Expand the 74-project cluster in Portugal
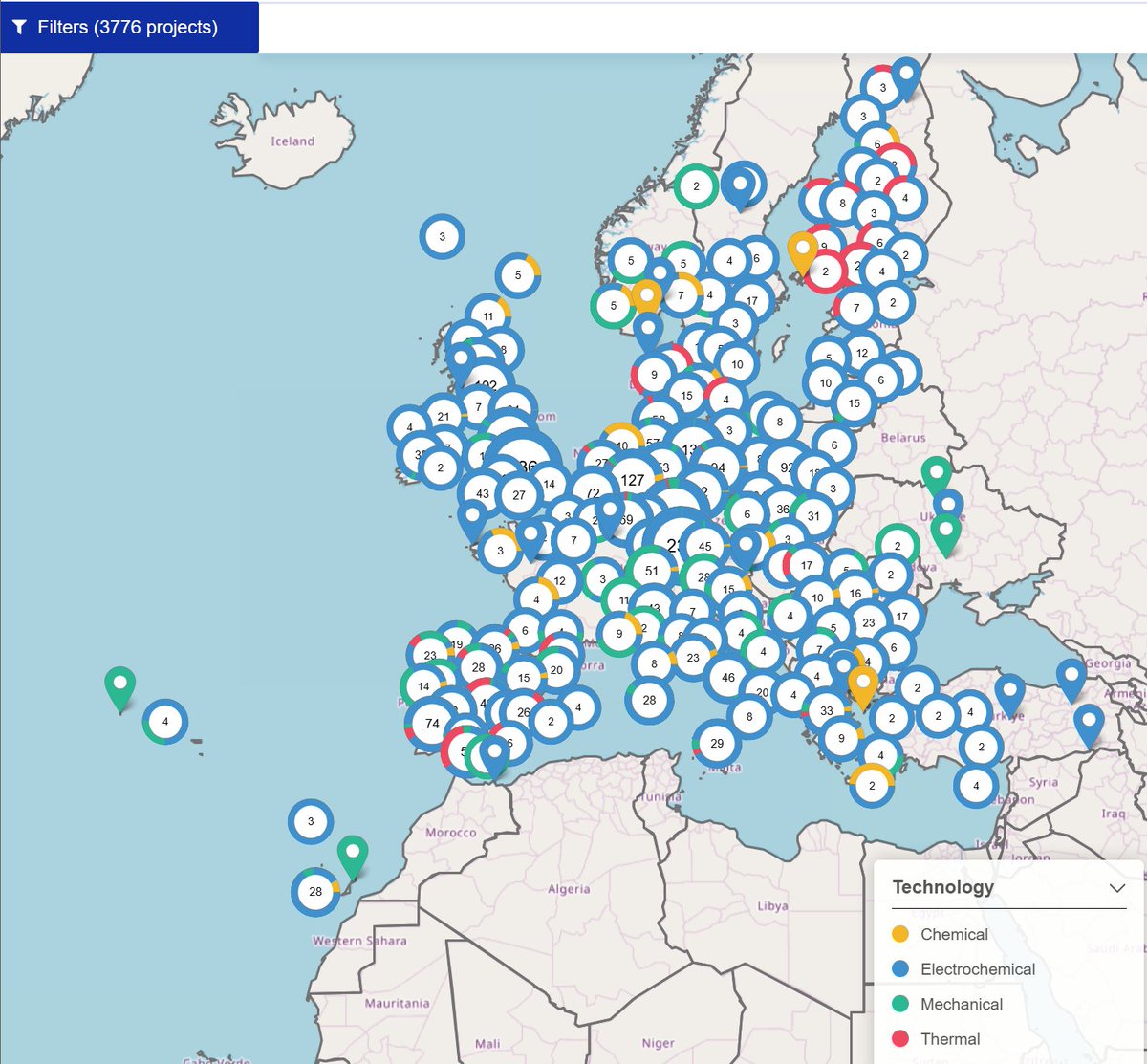 pos(432,724)
